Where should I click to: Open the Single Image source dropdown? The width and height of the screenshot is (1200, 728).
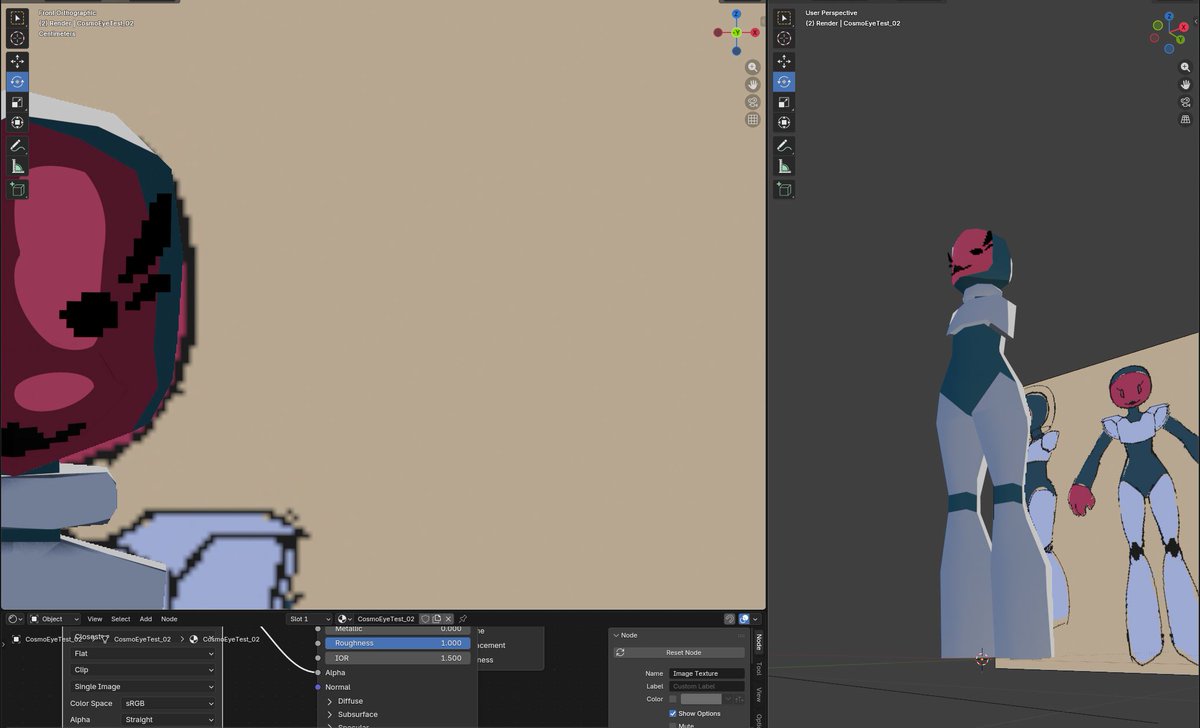(x=143, y=687)
